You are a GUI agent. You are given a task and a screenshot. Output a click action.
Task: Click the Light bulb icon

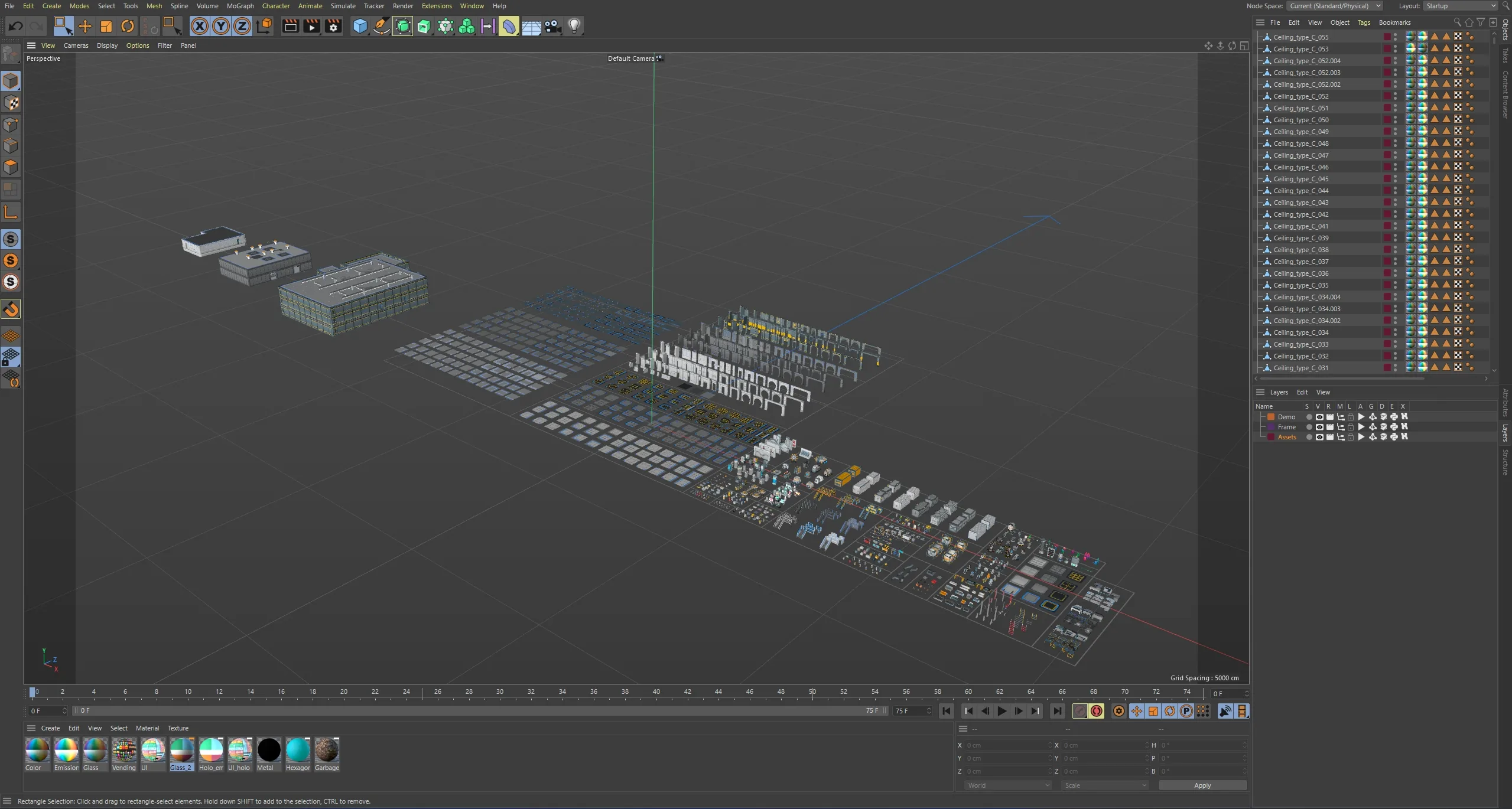tap(574, 26)
